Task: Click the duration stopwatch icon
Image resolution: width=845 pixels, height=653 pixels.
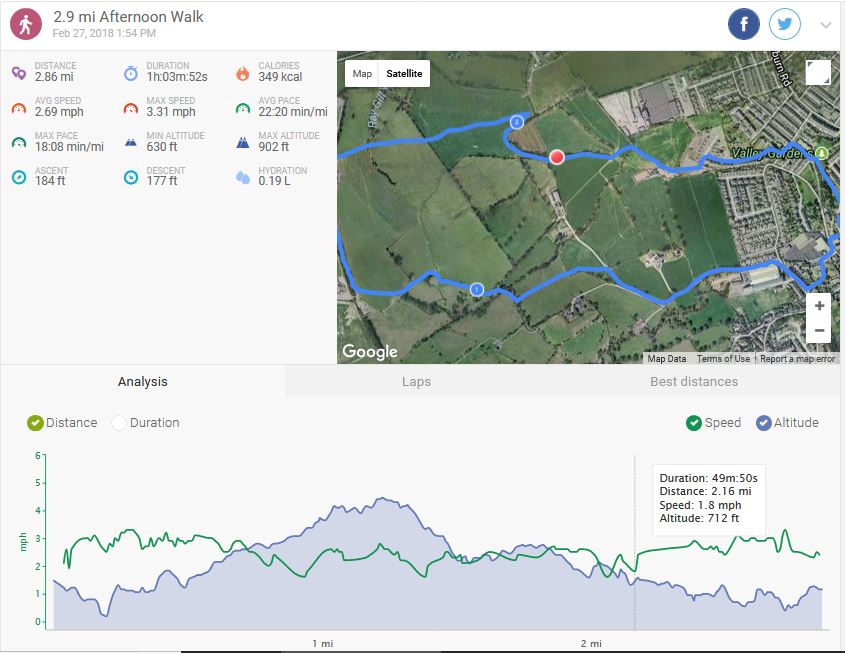Action: point(130,72)
